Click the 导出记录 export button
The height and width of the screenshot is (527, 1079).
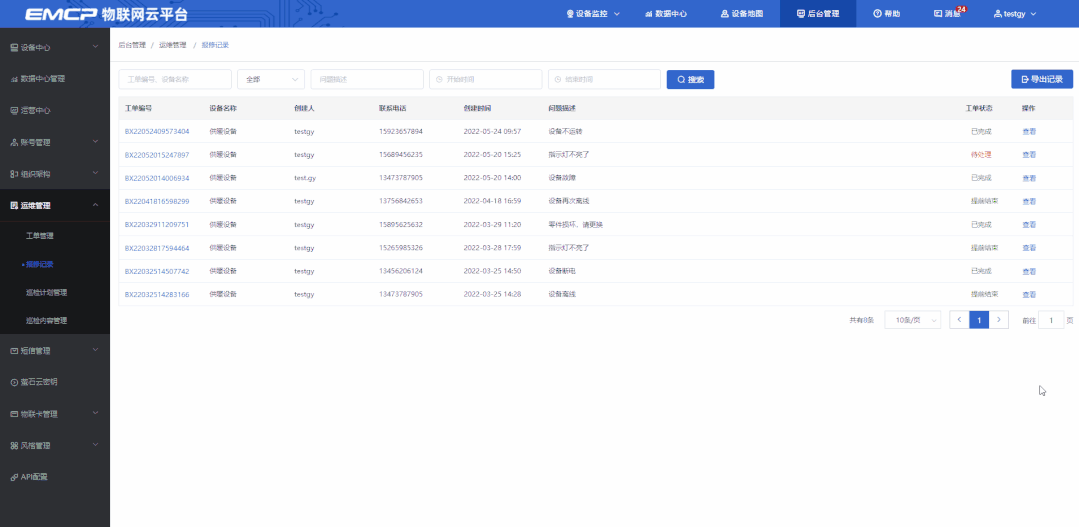[x=1042, y=79]
